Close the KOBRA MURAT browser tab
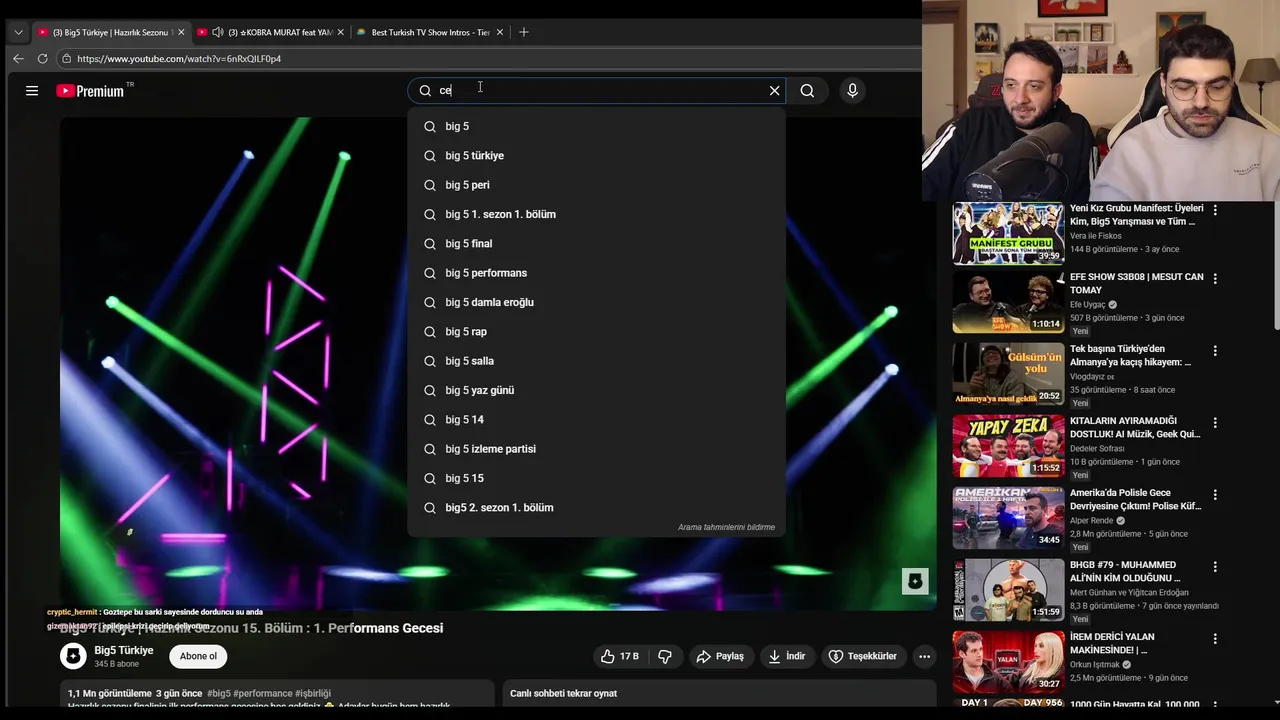Viewport: 1280px width, 720px height. 340,32
